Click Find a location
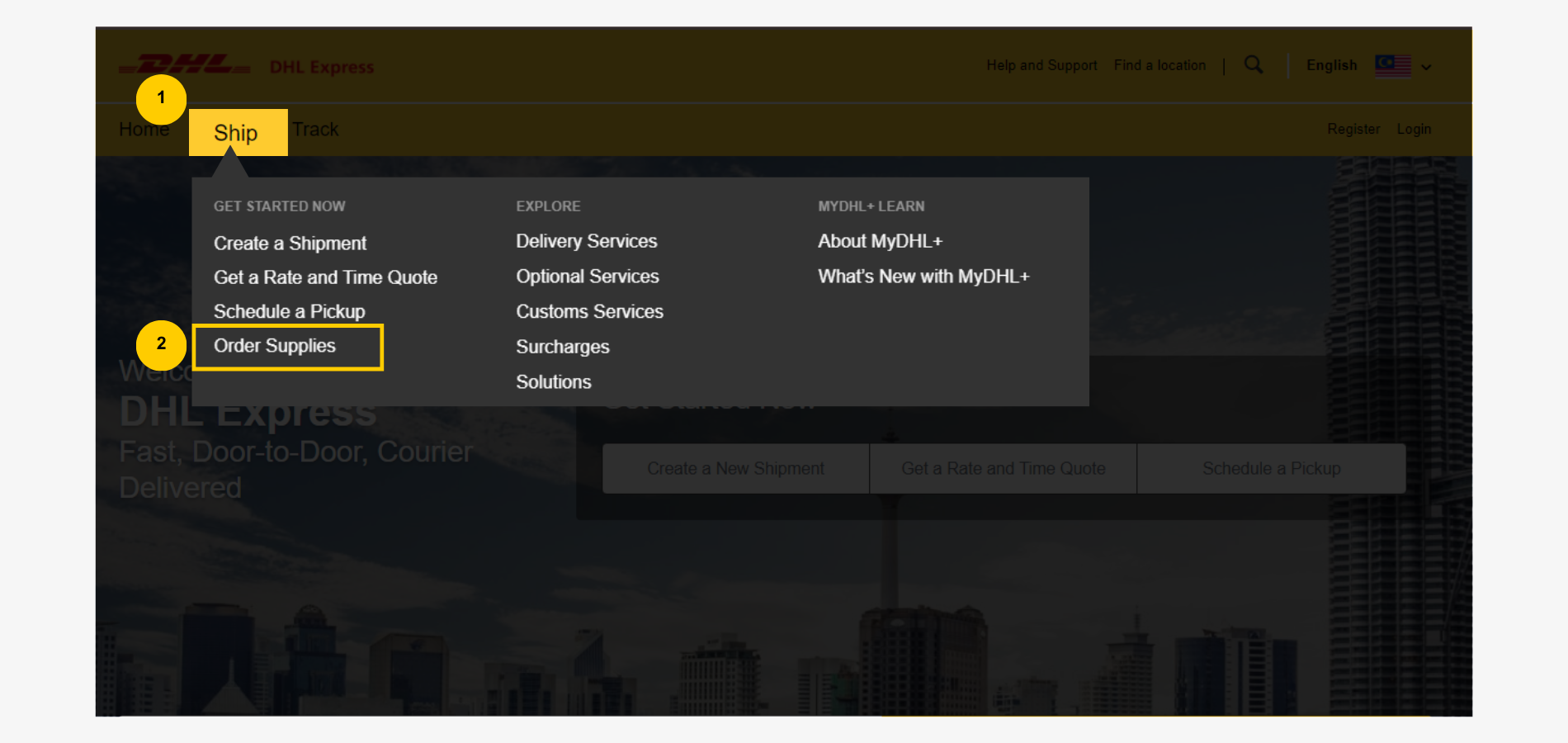 pyautogui.click(x=1159, y=65)
